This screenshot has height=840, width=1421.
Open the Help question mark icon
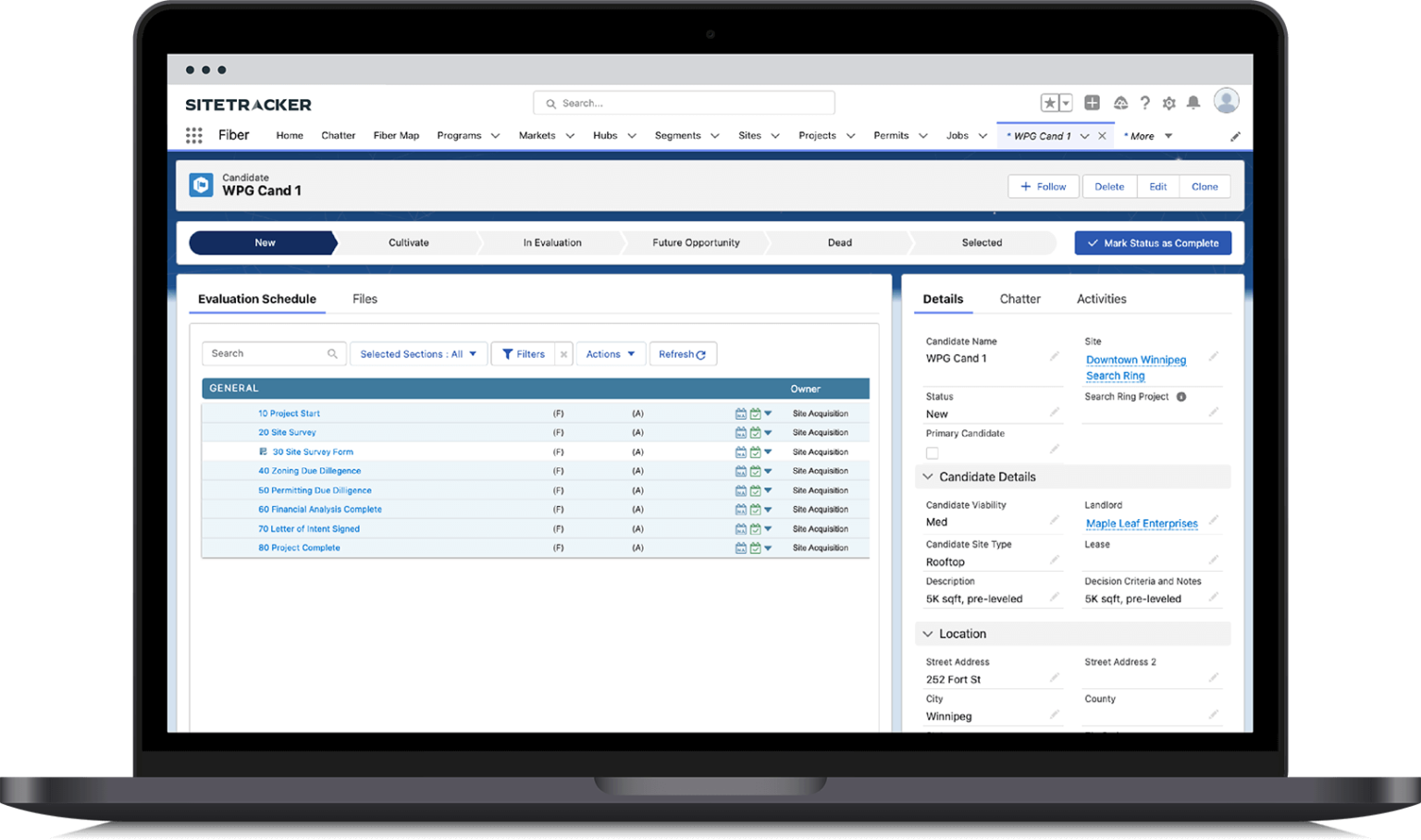coord(1144,103)
